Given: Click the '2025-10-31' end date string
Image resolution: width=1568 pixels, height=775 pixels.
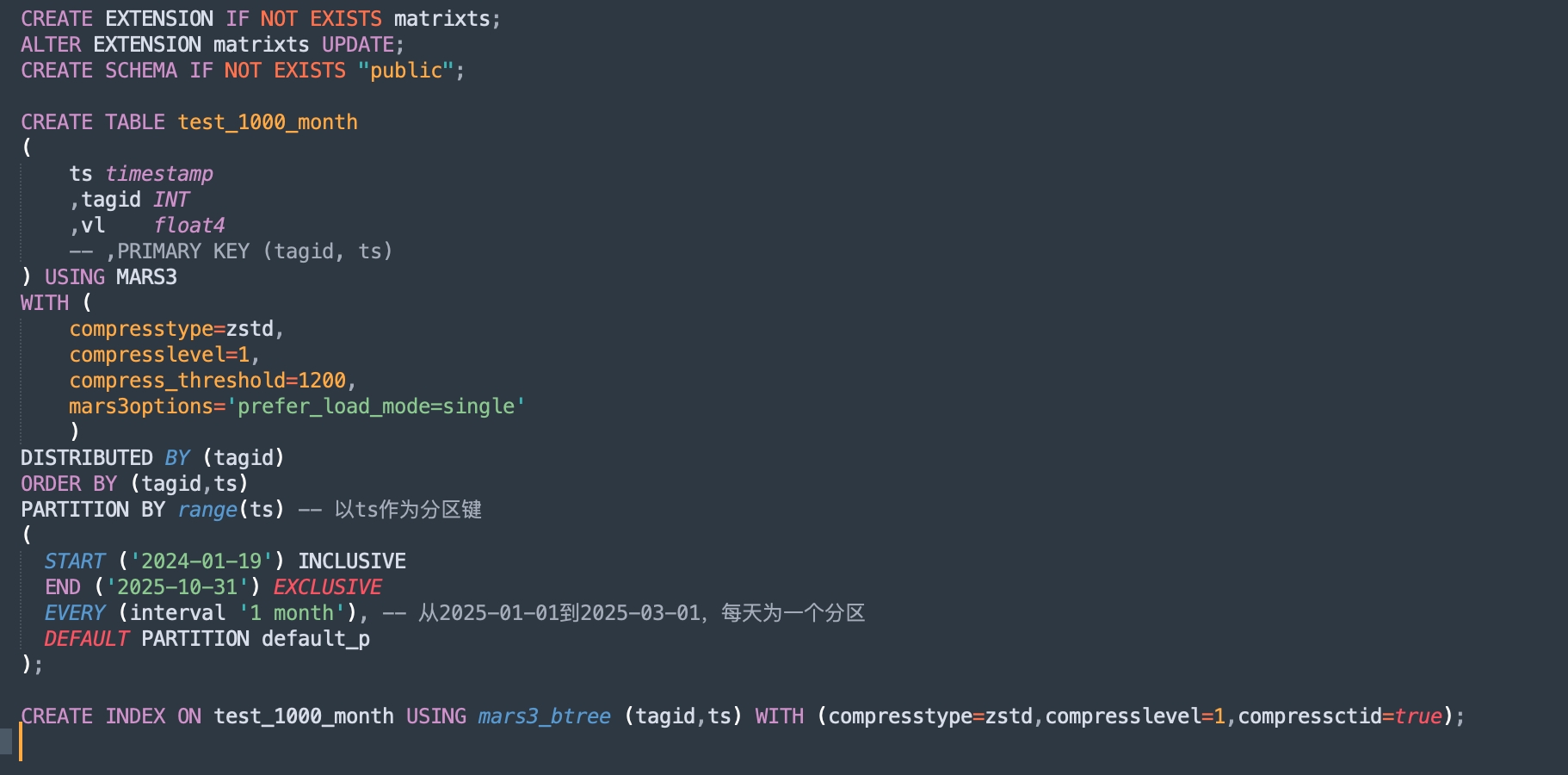Looking at the screenshot, I should (x=176, y=587).
